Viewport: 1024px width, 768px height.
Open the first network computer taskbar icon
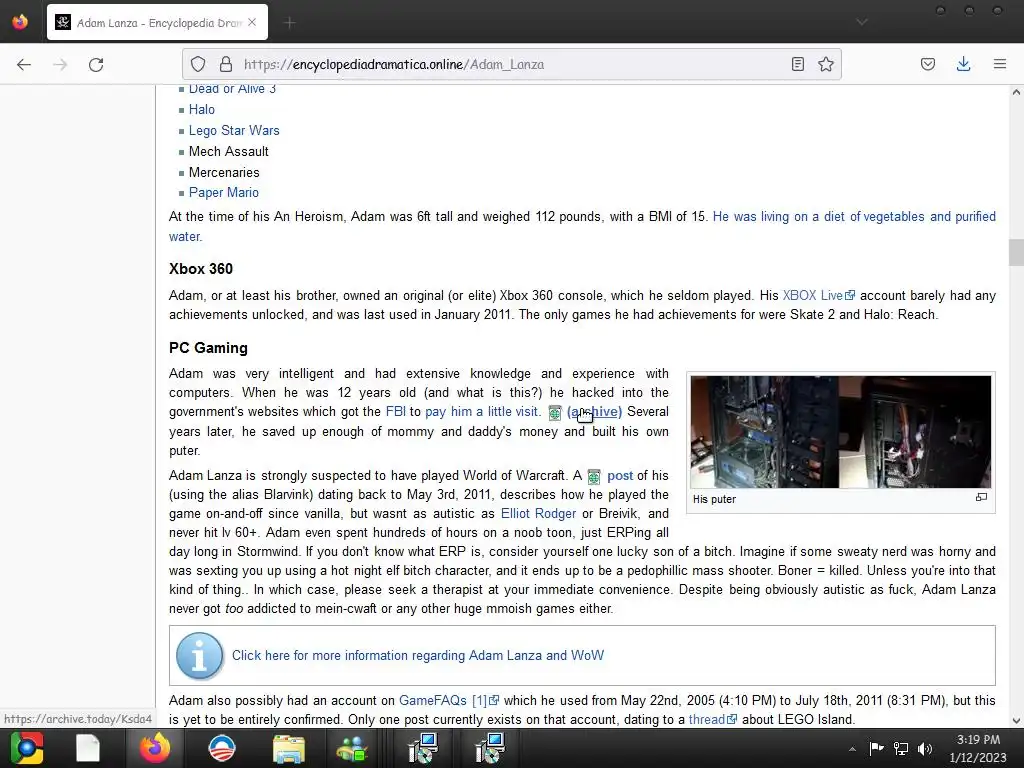(423, 748)
